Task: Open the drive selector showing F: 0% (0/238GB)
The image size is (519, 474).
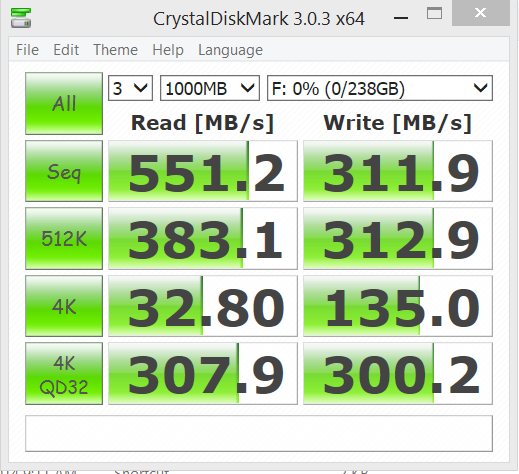Action: click(380, 88)
